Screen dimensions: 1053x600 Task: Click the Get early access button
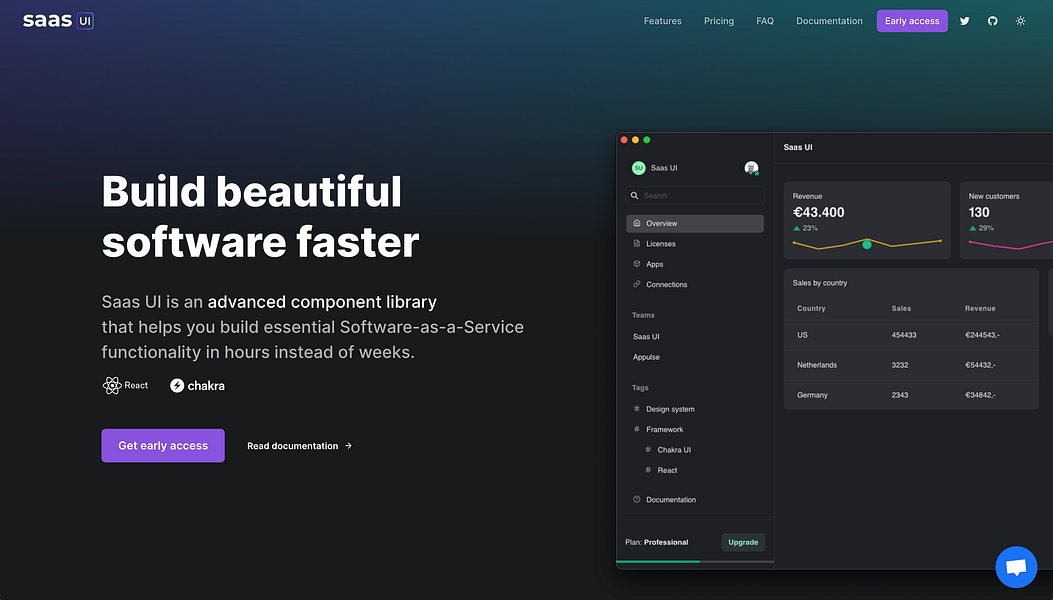(x=163, y=445)
